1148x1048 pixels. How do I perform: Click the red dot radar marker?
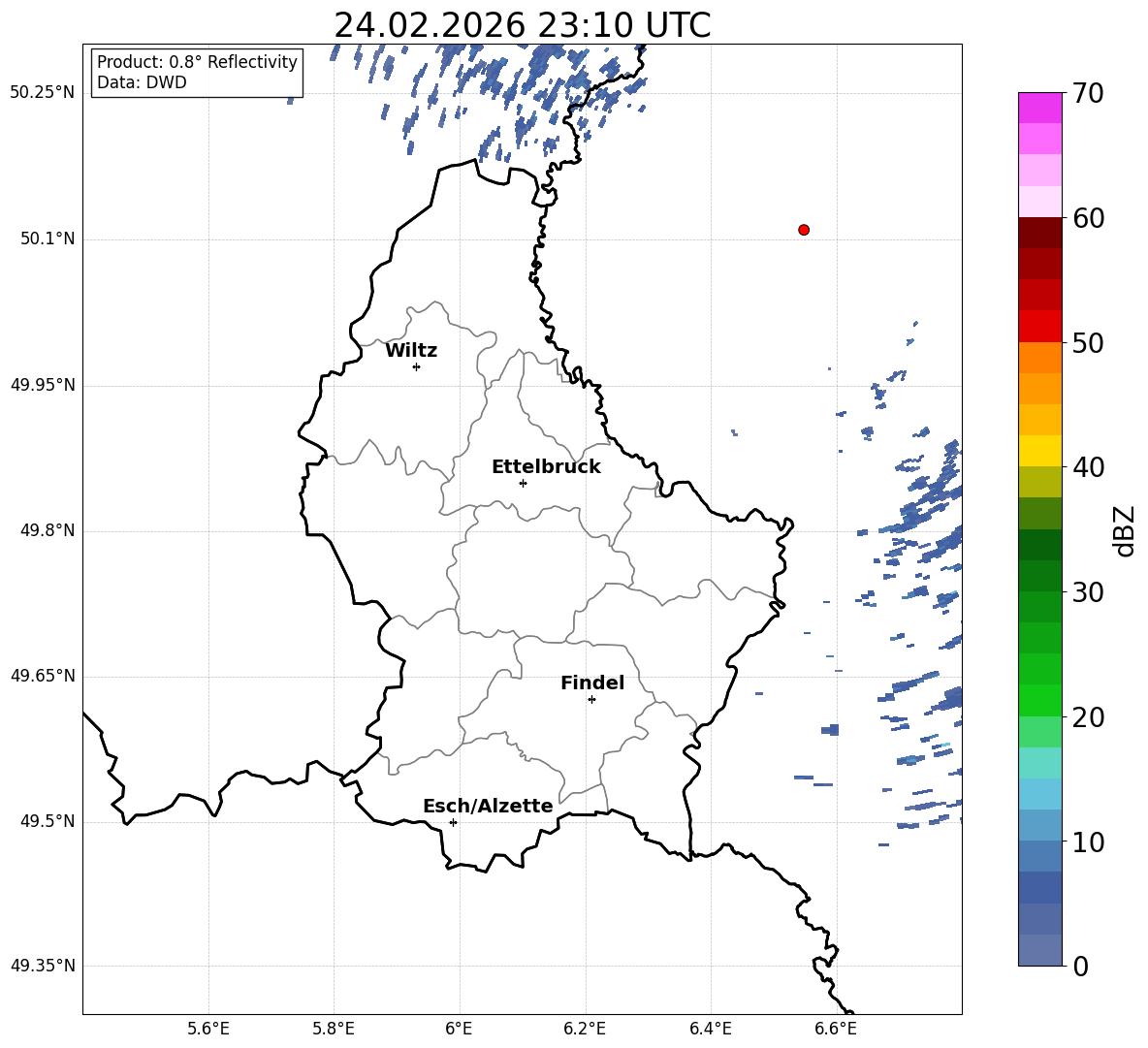point(804,230)
